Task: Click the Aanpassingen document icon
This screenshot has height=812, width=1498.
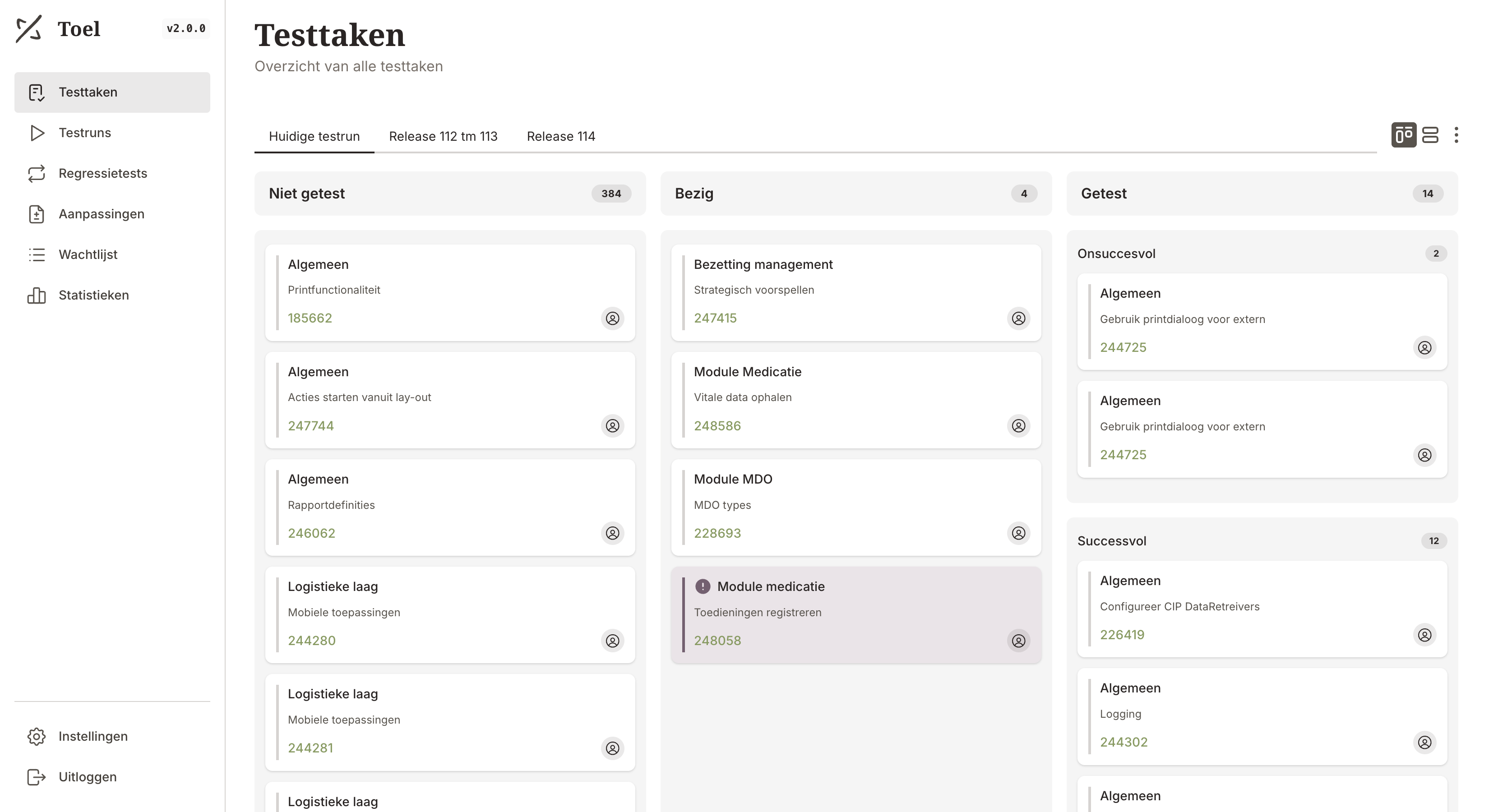Action: [x=37, y=214]
